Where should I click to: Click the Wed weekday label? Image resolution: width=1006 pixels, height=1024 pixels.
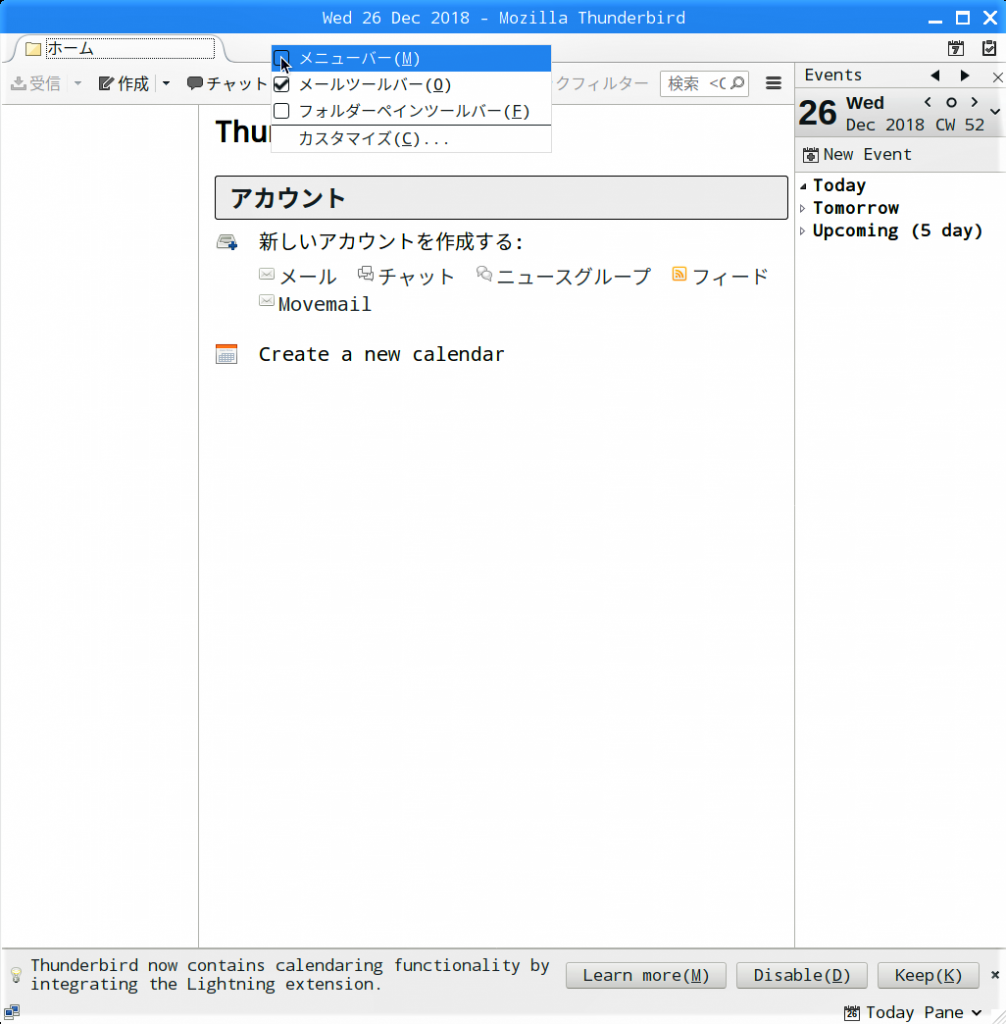click(865, 103)
